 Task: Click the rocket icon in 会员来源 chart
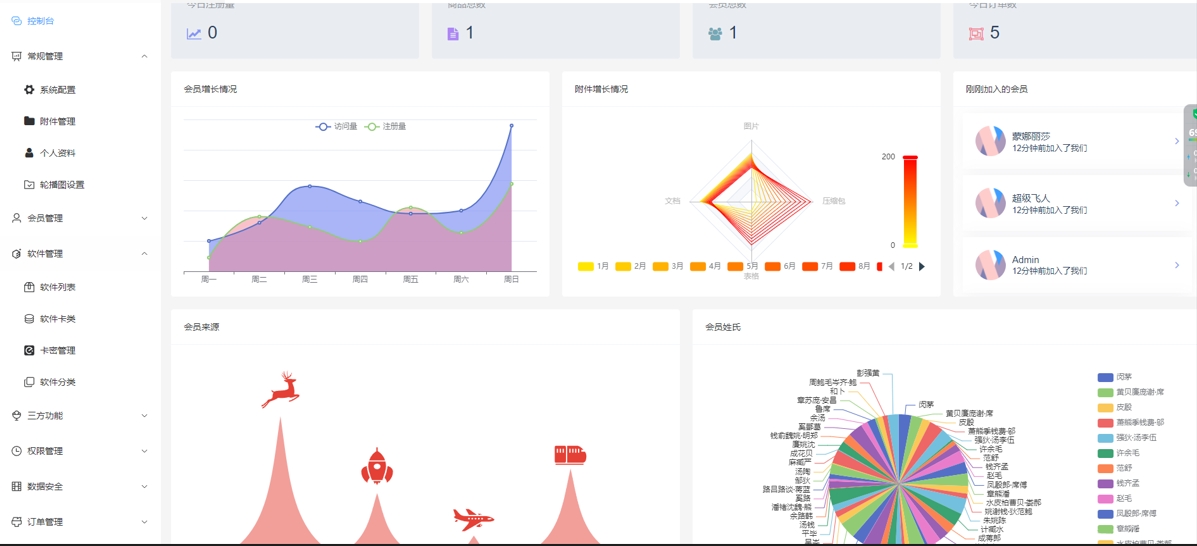click(376, 466)
